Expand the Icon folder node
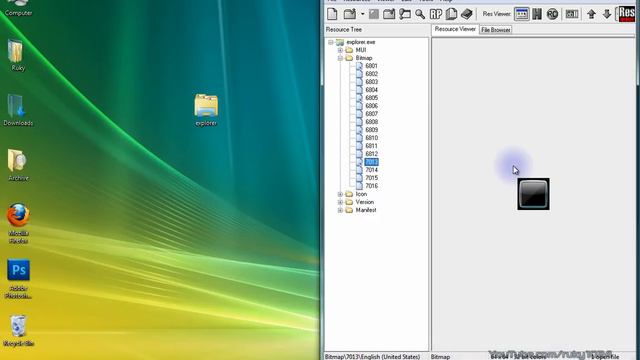Viewport: 640px width, 360px height. [x=340, y=194]
